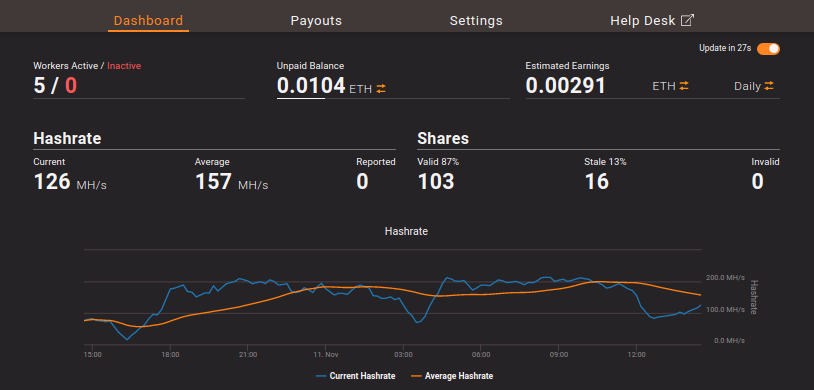Click the stale shares count 16

pyautogui.click(x=596, y=182)
